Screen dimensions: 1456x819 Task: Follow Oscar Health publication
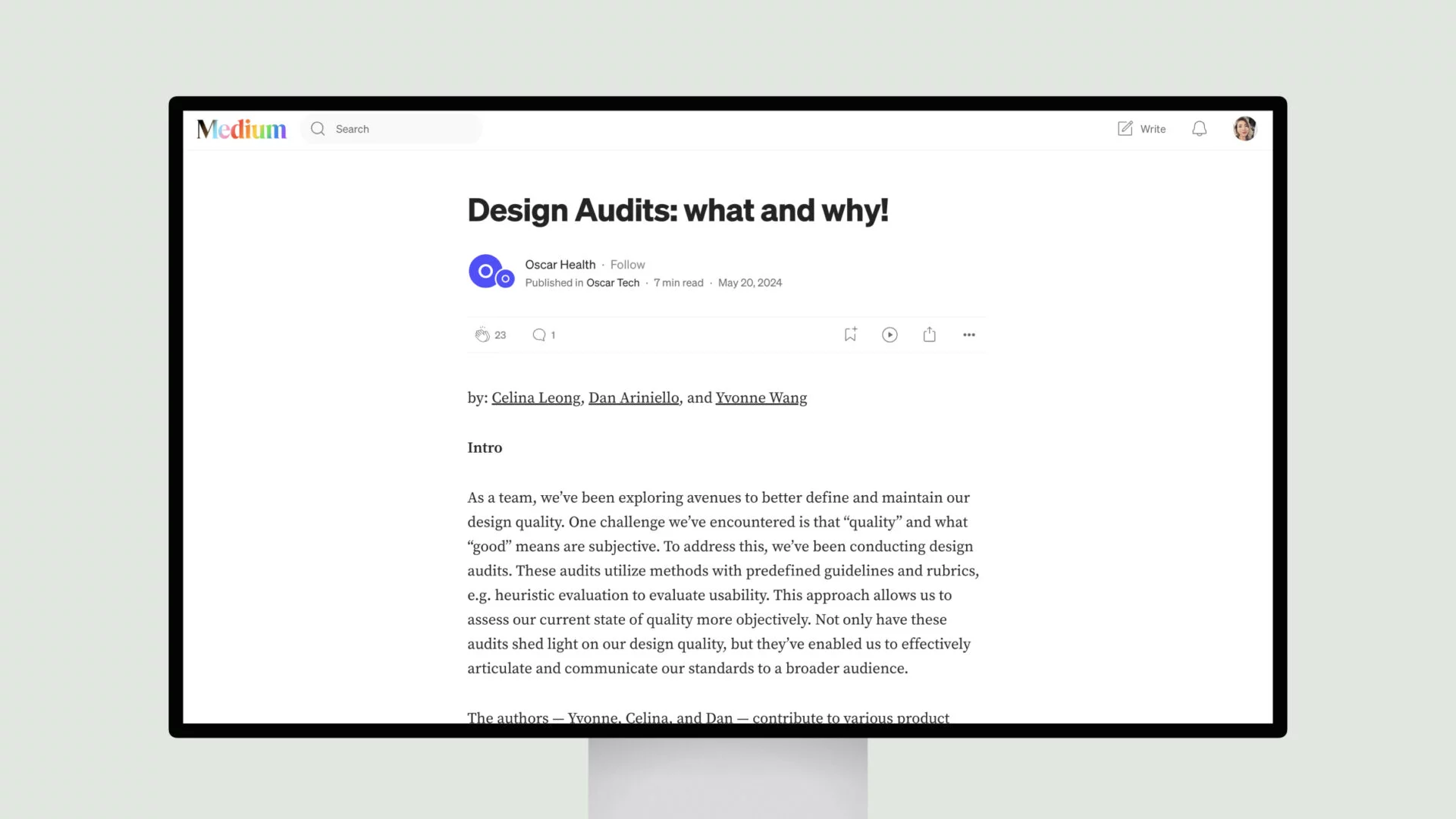pyautogui.click(x=627, y=264)
